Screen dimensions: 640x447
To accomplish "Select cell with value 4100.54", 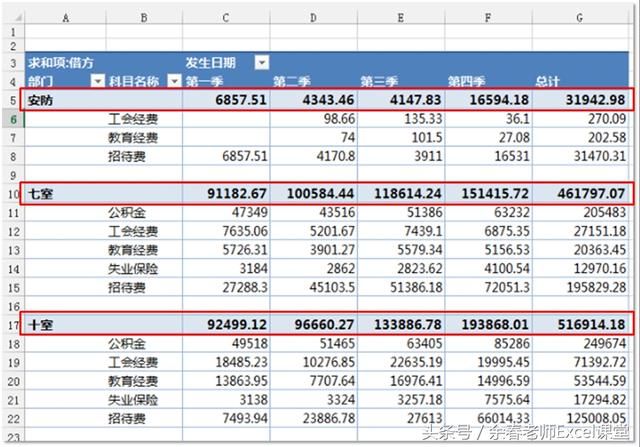I will (x=489, y=269).
